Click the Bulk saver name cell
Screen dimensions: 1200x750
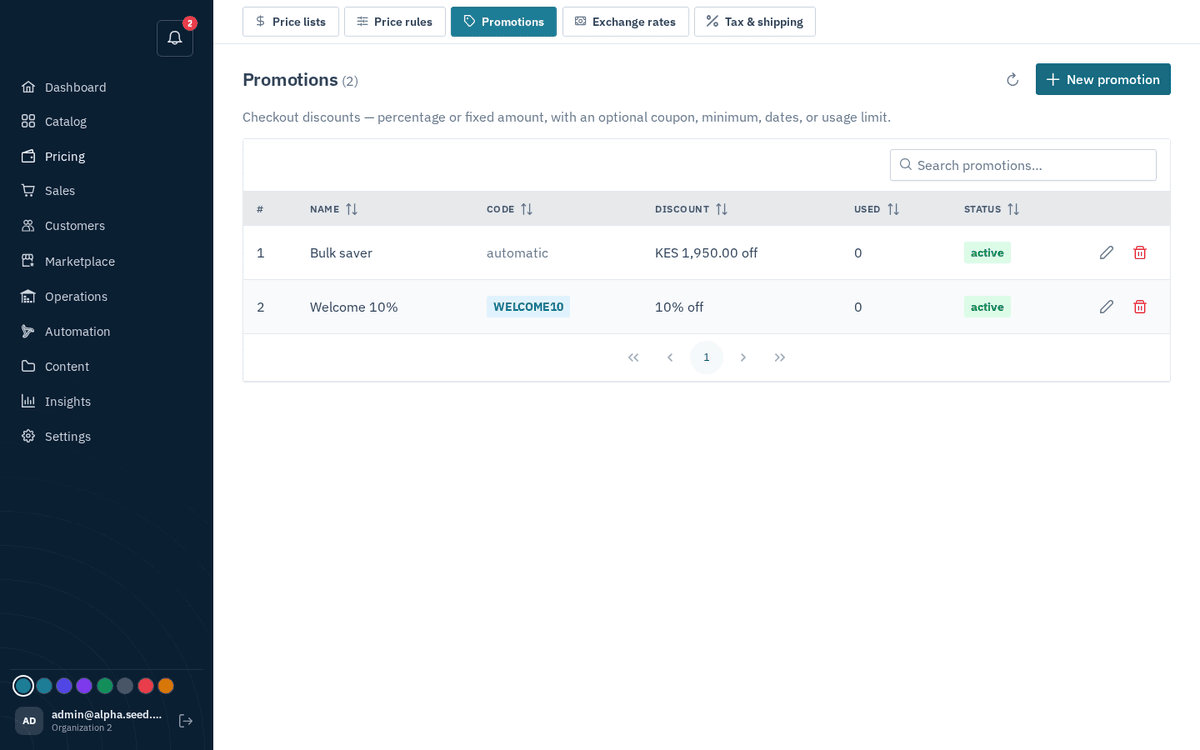(x=341, y=253)
